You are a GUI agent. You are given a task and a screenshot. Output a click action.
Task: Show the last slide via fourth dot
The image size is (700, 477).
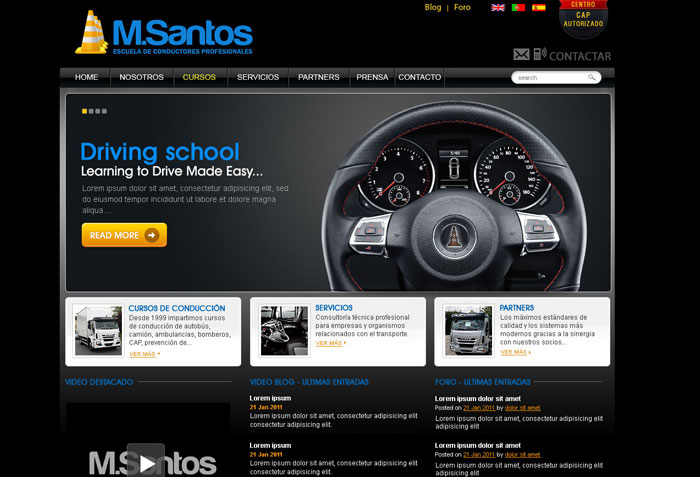(104, 111)
